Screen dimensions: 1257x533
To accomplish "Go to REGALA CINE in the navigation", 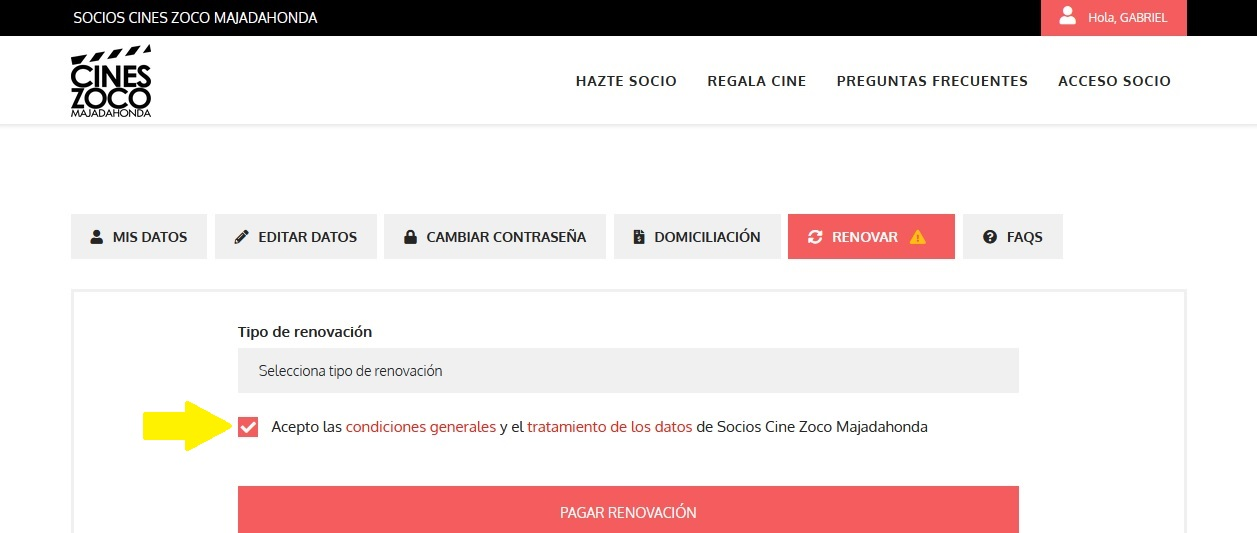I will [x=756, y=81].
